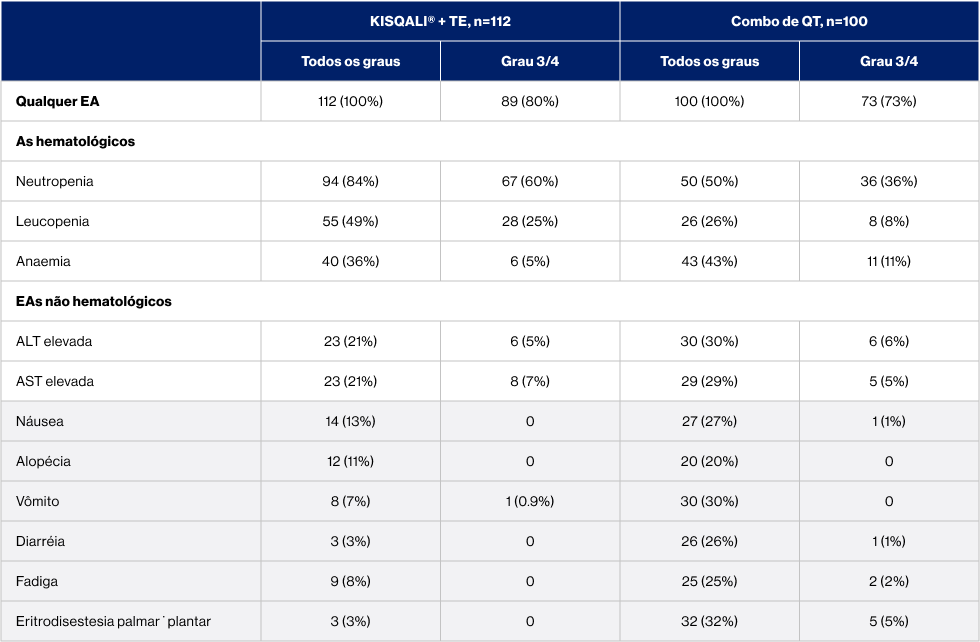Screen dimensions: 980x642
Task: Click the Alopécia row label
Action: tap(43, 461)
